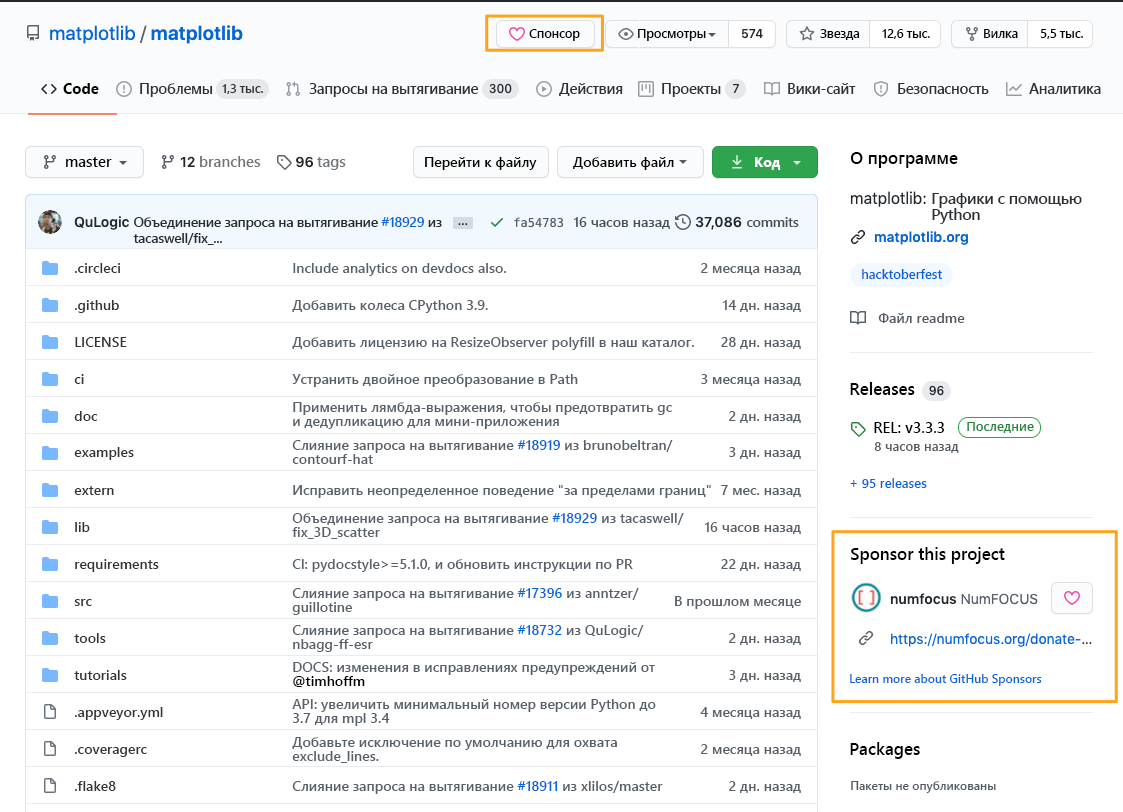Click the heart sponsor button next to NumFOCUS
Image resolution: width=1123 pixels, height=812 pixels.
point(1071,597)
